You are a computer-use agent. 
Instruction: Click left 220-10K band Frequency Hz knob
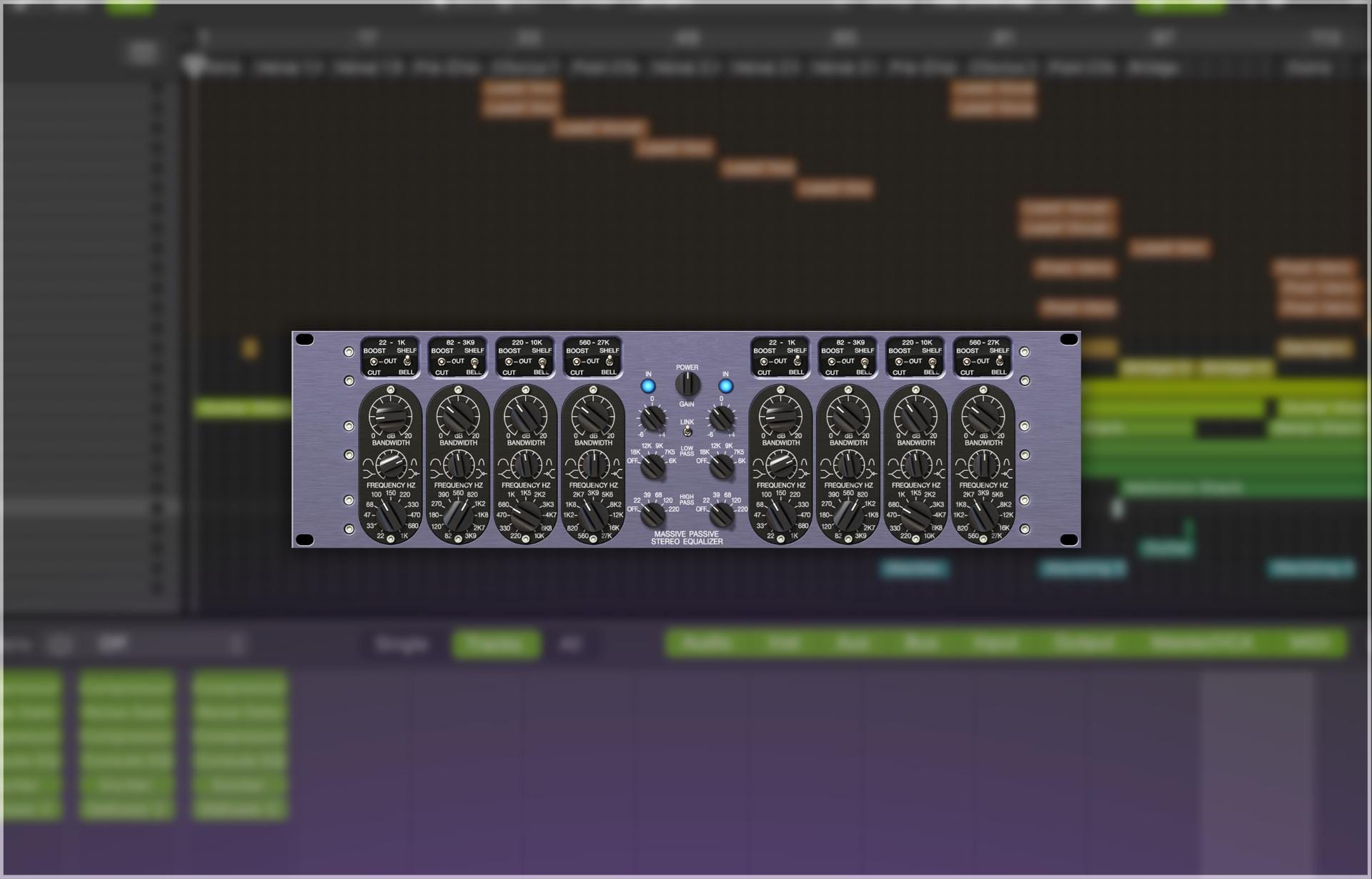tap(525, 515)
